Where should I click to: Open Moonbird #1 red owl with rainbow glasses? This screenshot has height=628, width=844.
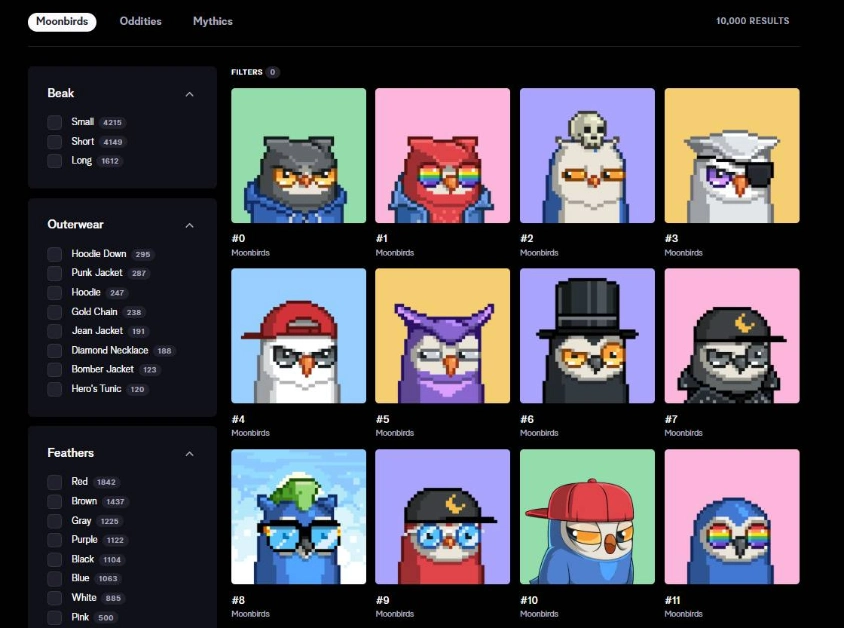[442, 155]
